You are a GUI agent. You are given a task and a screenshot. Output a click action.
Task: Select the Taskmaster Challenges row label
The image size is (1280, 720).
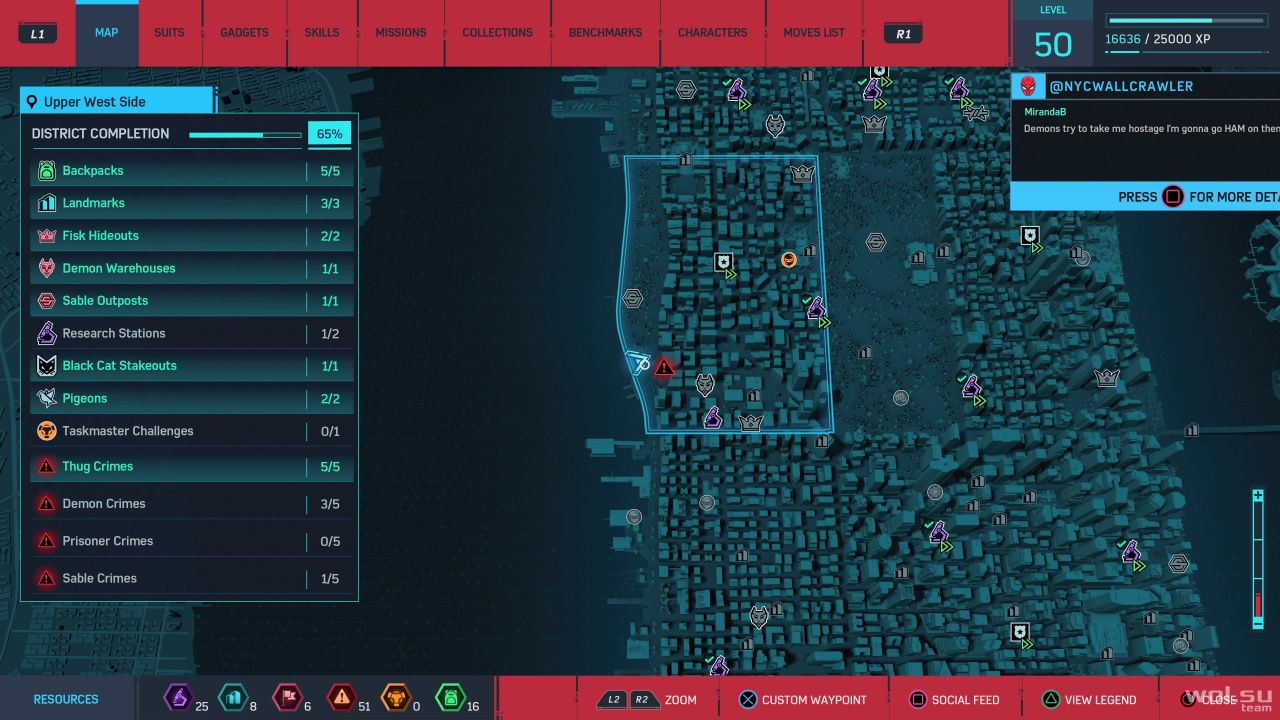pos(128,431)
